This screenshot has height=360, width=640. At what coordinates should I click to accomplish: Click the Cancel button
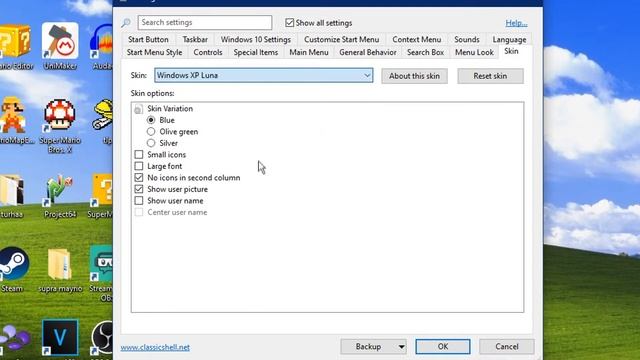coord(507,347)
